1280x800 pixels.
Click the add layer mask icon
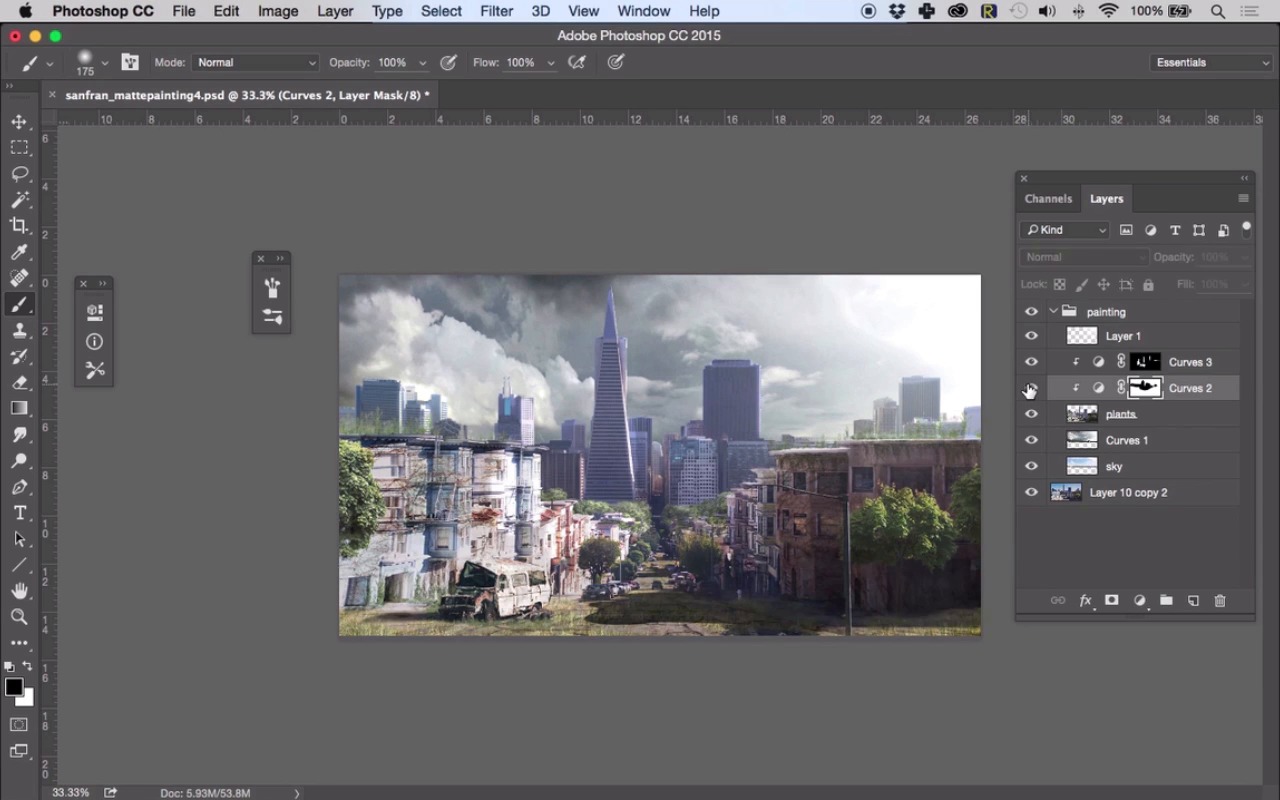point(1111,600)
